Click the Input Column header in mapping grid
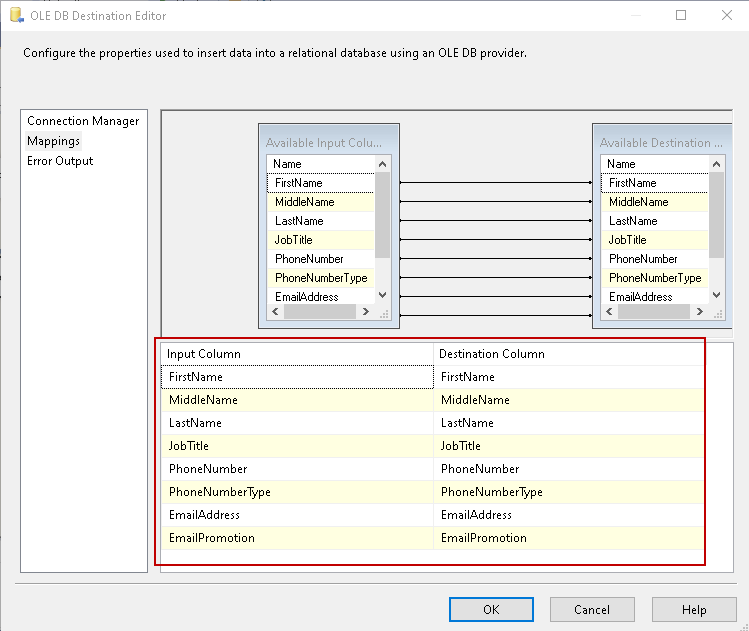The height and width of the screenshot is (631, 749). pos(296,354)
